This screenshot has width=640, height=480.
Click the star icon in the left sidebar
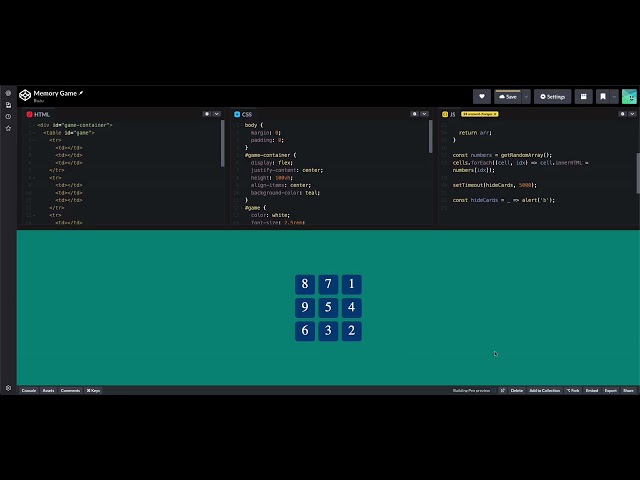8,129
